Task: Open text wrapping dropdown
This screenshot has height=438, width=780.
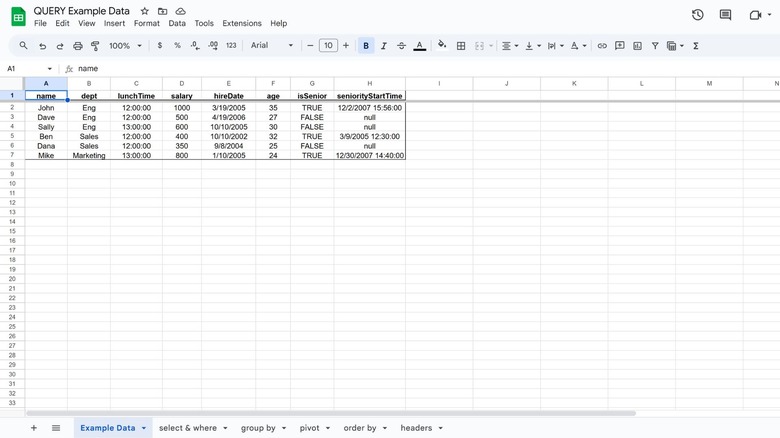Action: pos(555,46)
